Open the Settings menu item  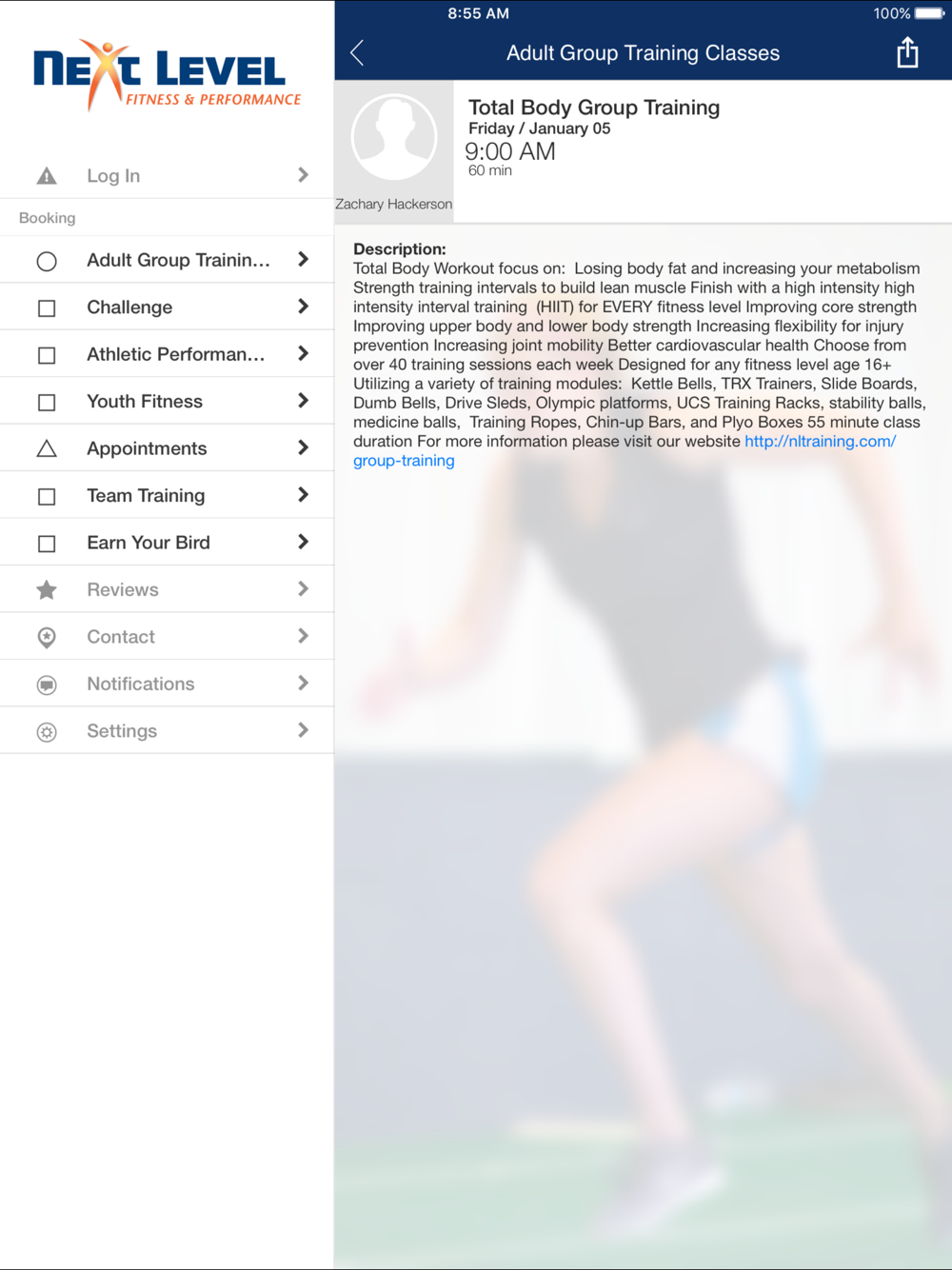(x=167, y=731)
